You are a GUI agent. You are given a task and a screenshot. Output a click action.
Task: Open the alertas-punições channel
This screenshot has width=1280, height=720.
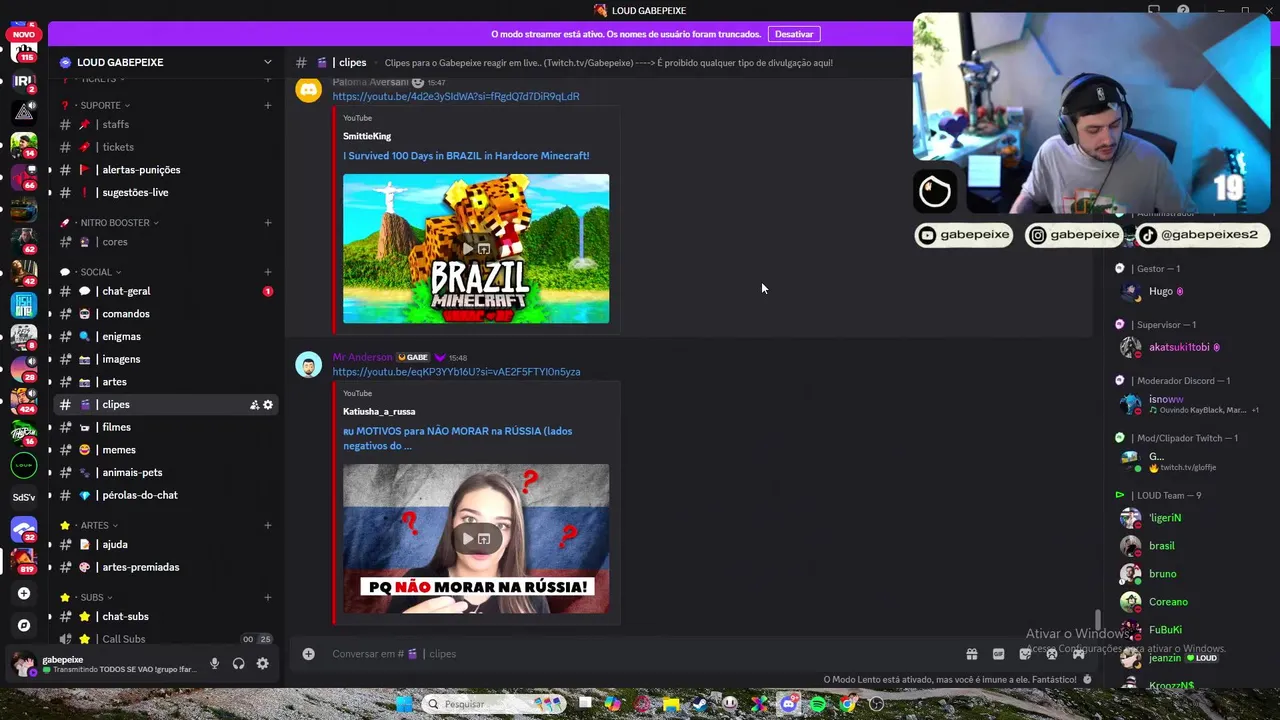tap(166, 170)
